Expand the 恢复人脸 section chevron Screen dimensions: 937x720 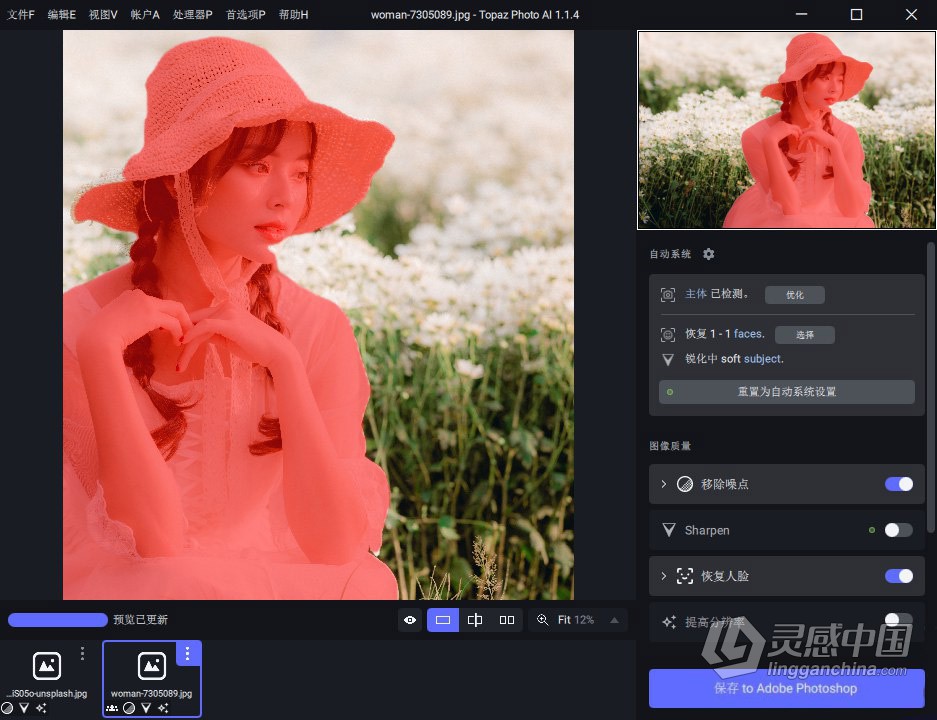coord(663,576)
